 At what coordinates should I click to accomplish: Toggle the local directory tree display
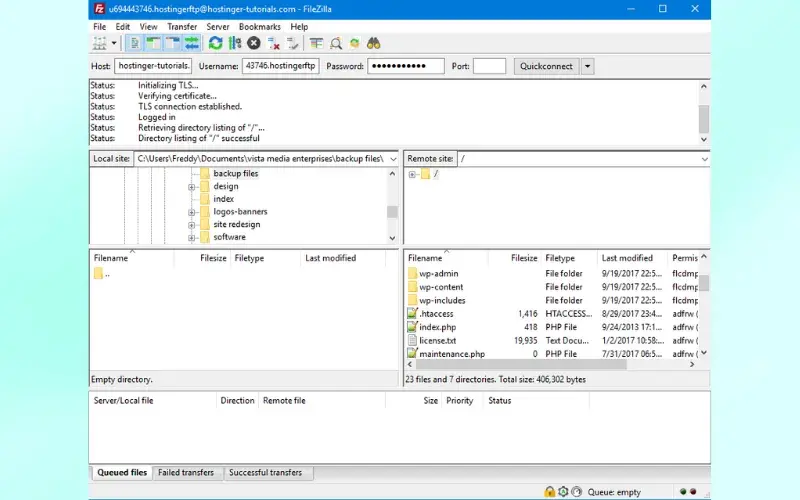point(154,43)
